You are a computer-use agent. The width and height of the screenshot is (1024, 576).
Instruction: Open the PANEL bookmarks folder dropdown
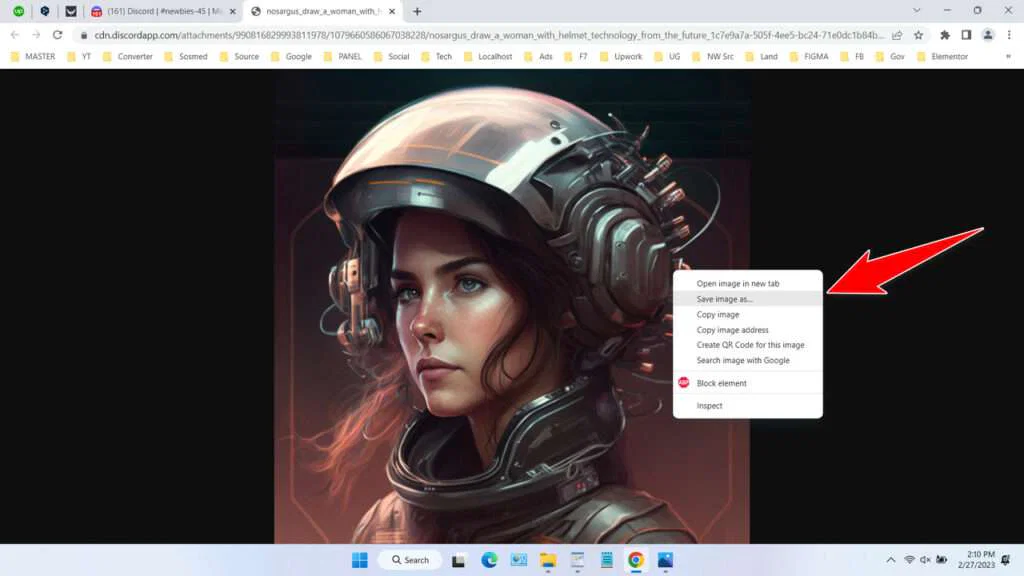click(351, 57)
